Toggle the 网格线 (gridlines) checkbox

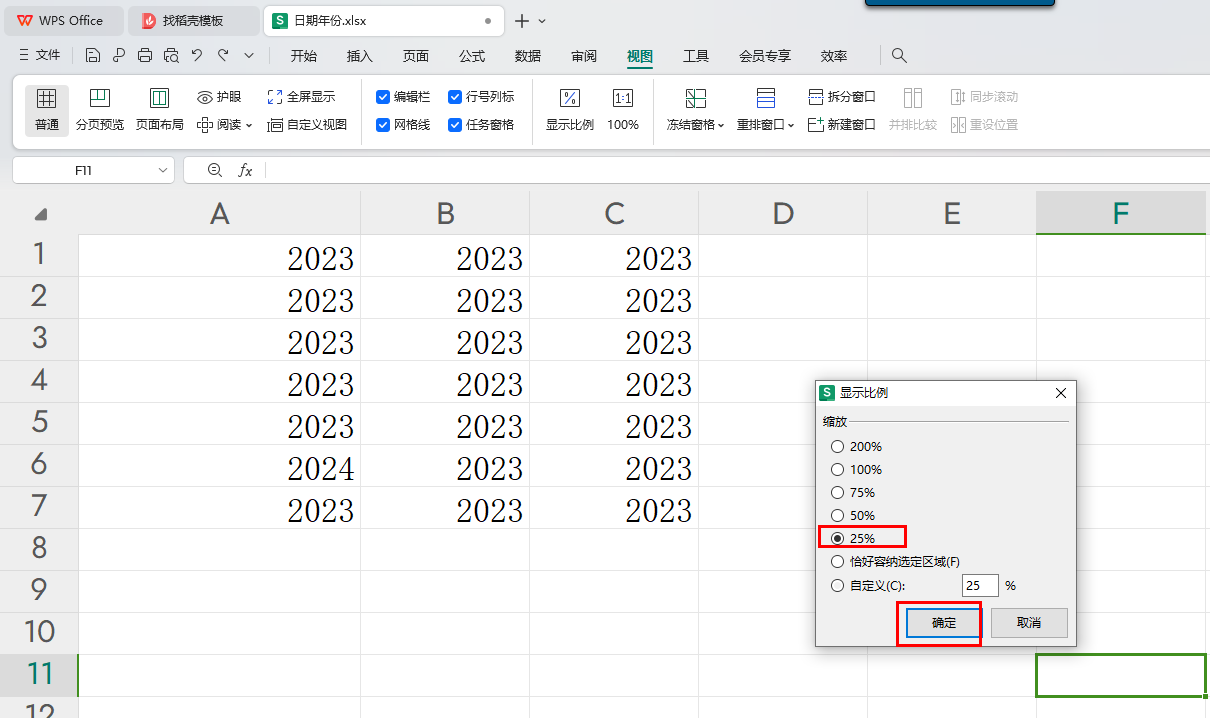[x=383, y=125]
